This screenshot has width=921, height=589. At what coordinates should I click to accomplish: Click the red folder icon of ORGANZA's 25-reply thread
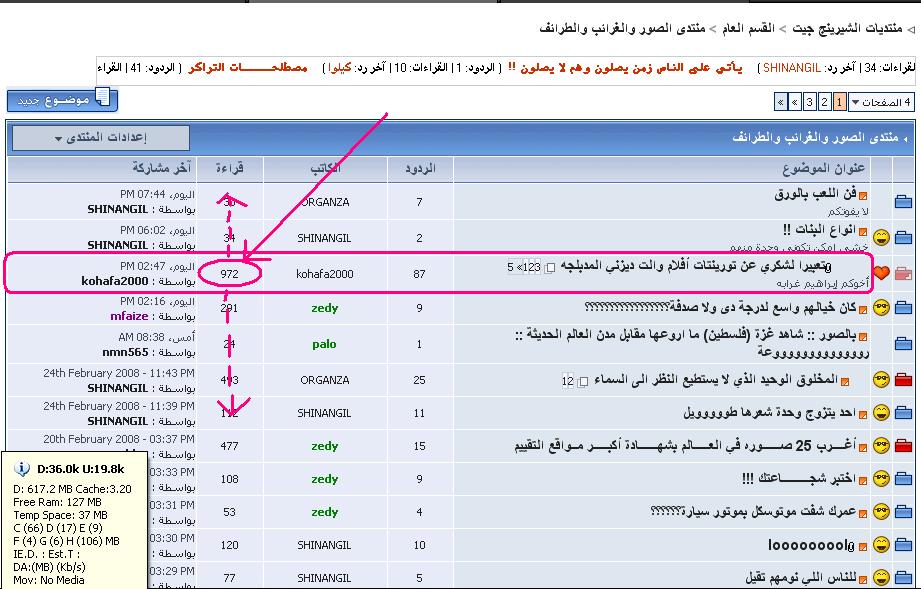point(903,380)
